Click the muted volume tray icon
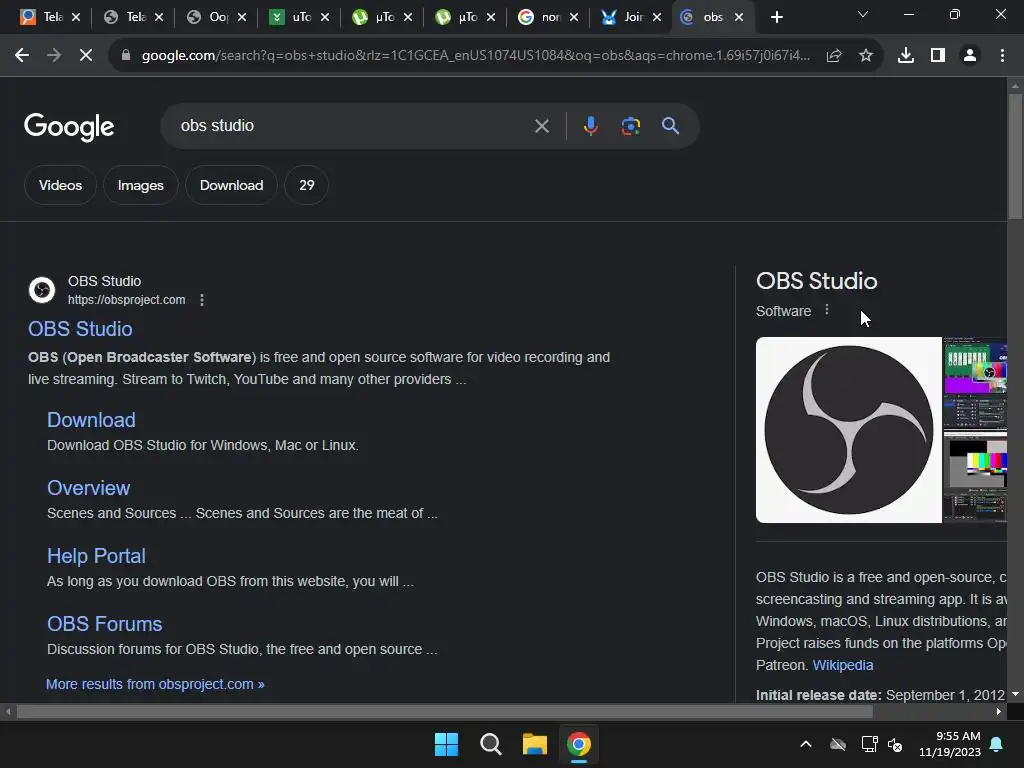Image resolution: width=1024 pixels, height=768 pixels. pyautogui.click(x=895, y=744)
